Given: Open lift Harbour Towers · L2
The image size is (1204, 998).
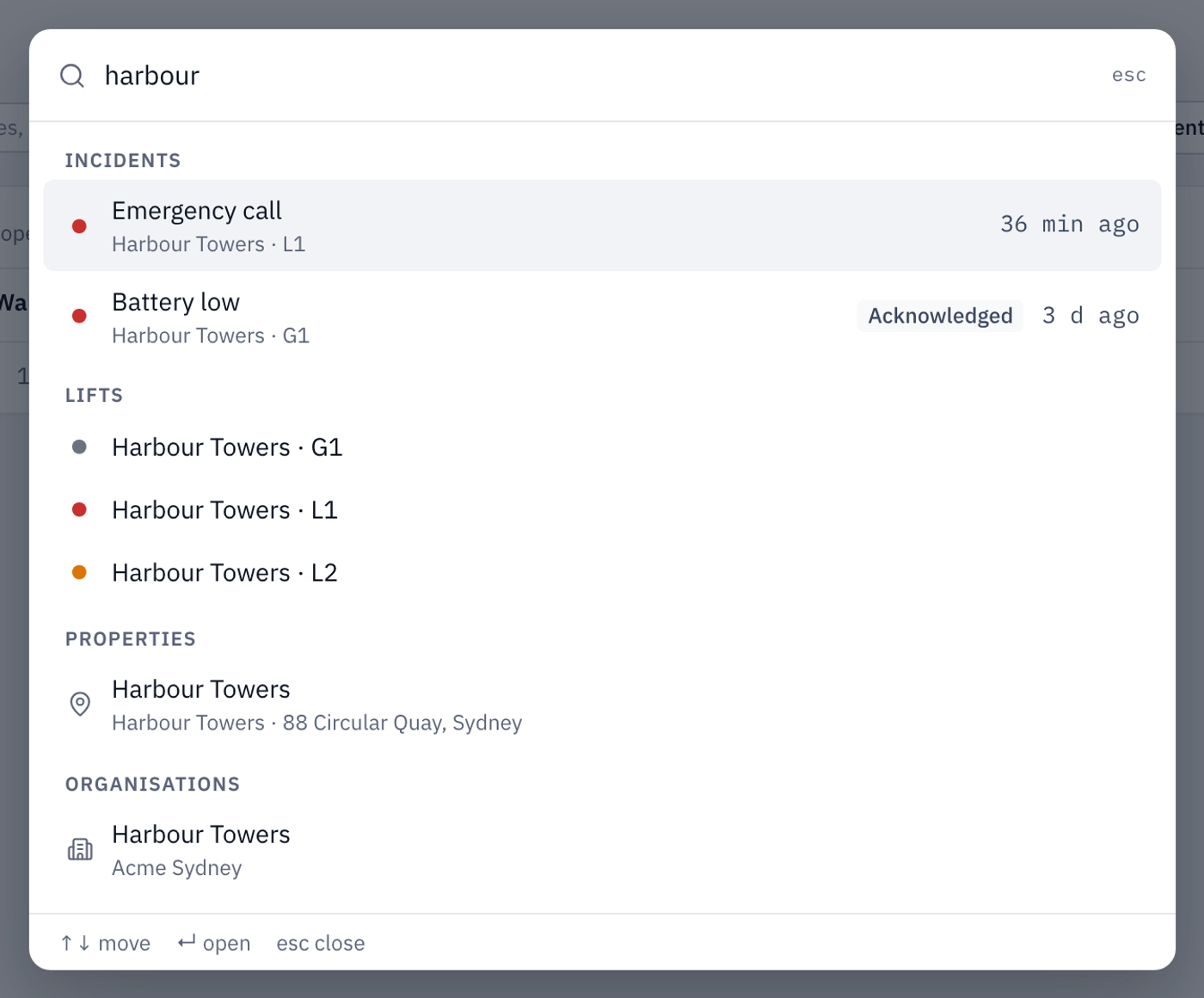Looking at the screenshot, I should point(602,573).
